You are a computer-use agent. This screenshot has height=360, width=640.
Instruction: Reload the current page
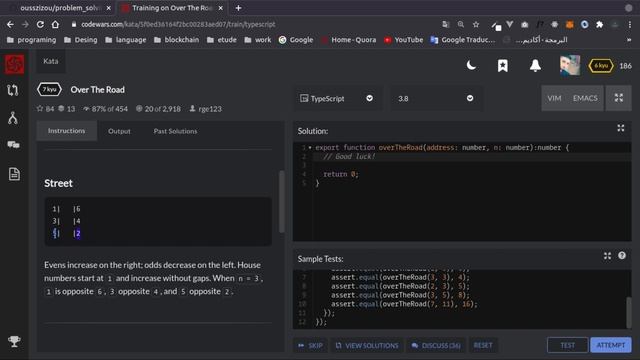[40, 24]
